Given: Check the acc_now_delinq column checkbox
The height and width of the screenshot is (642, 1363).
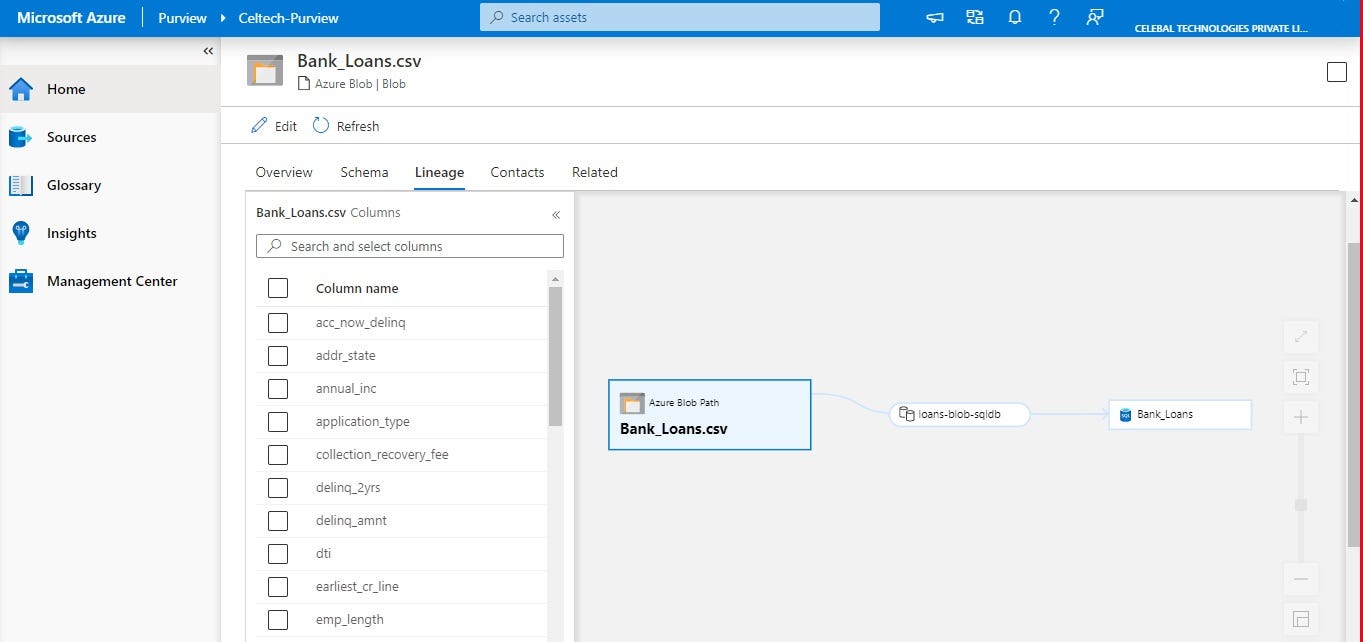Looking at the screenshot, I should [x=278, y=322].
